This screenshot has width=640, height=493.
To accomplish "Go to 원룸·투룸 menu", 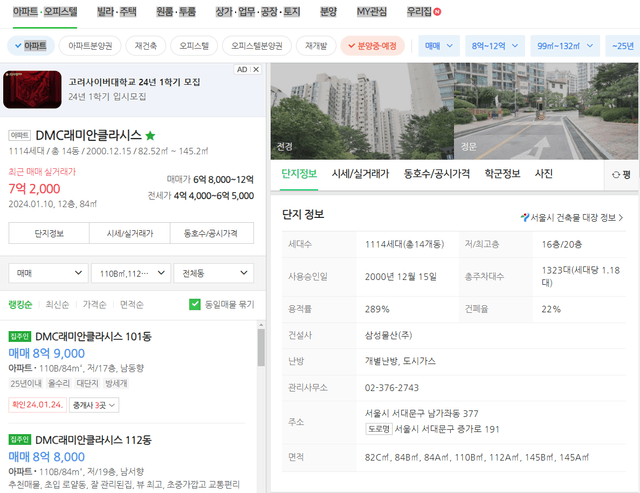I will (x=176, y=12).
